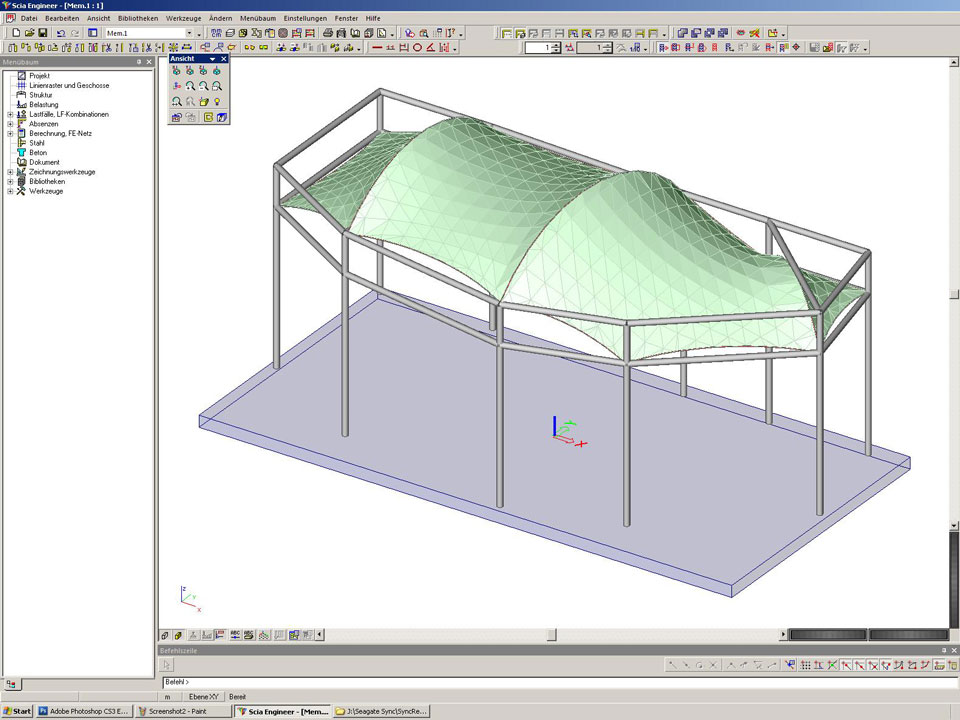960x720 pixels.
Task: Open the Stahl item in the Menübaum
Action: point(36,143)
